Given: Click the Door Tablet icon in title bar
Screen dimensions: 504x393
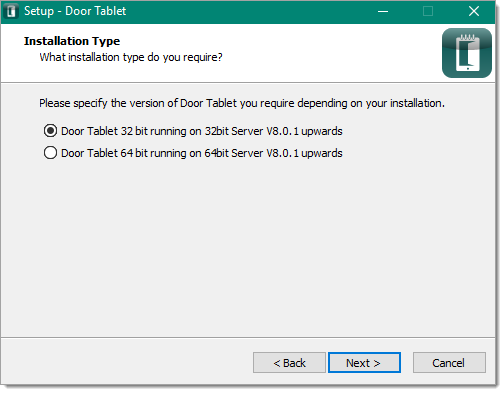Looking at the screenshot, I should [11, 11].
